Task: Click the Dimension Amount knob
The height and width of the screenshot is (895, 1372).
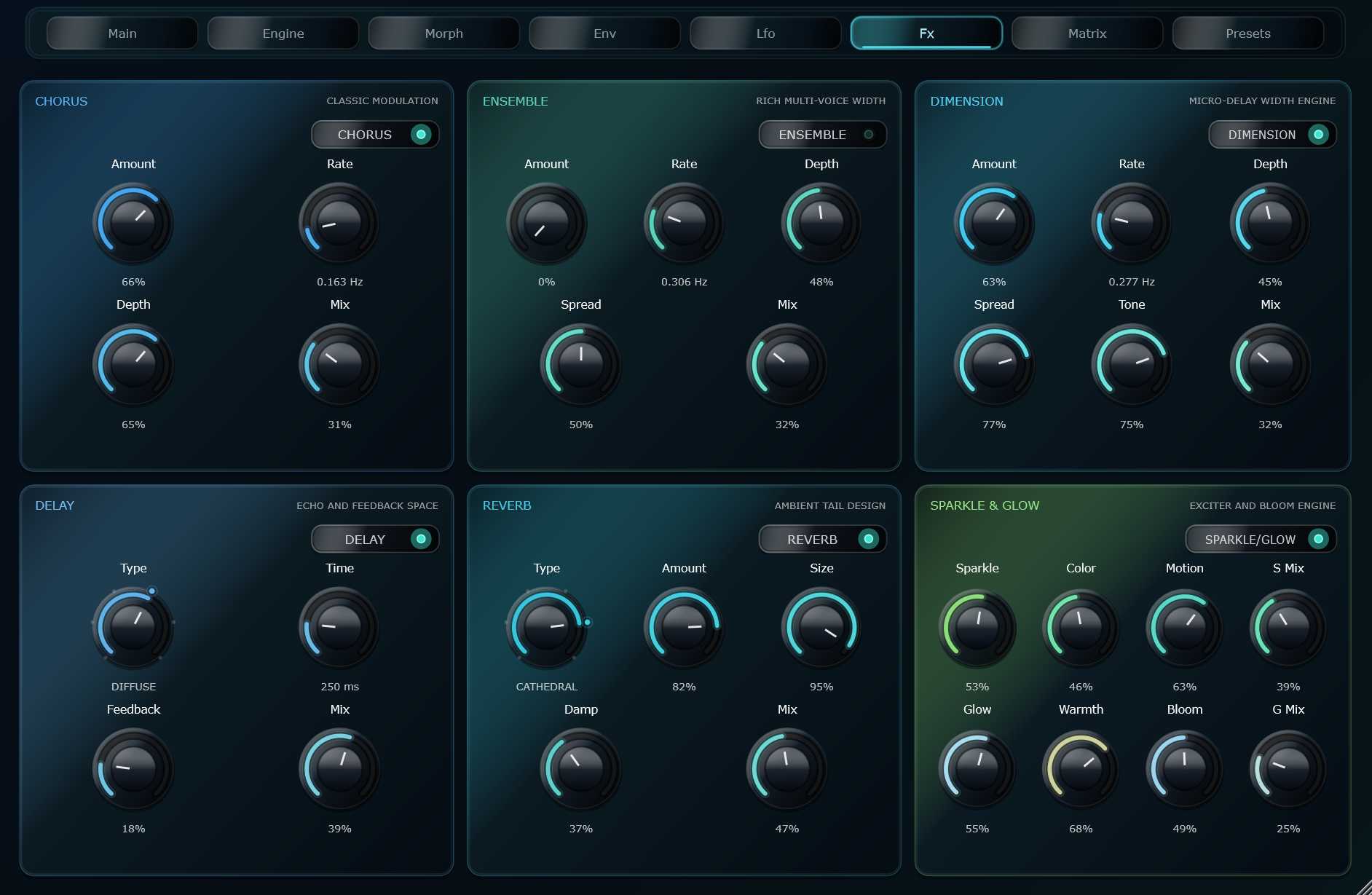Action: click(x=994, y=223)
